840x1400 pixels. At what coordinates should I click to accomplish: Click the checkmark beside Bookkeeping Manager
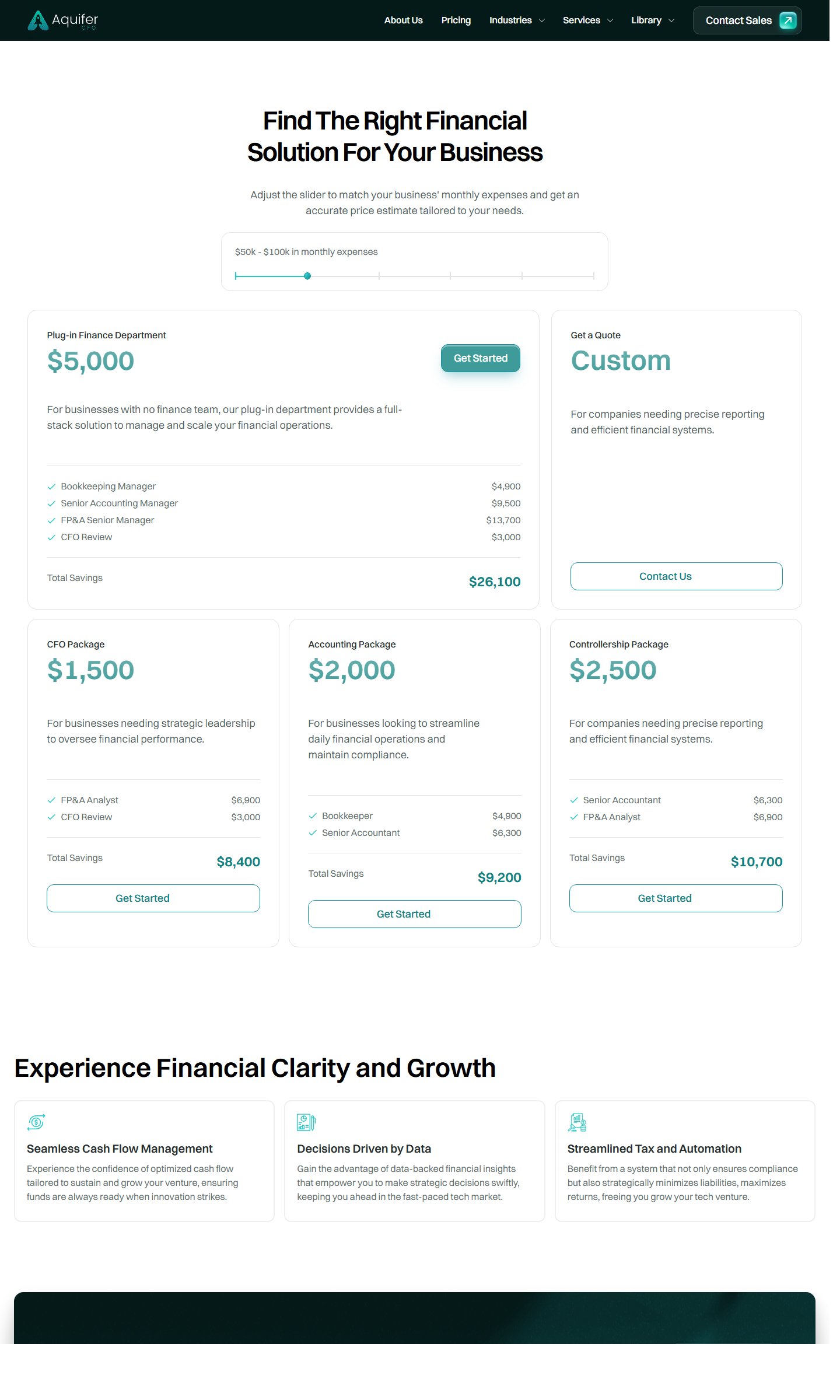click(x=51, y=486)
